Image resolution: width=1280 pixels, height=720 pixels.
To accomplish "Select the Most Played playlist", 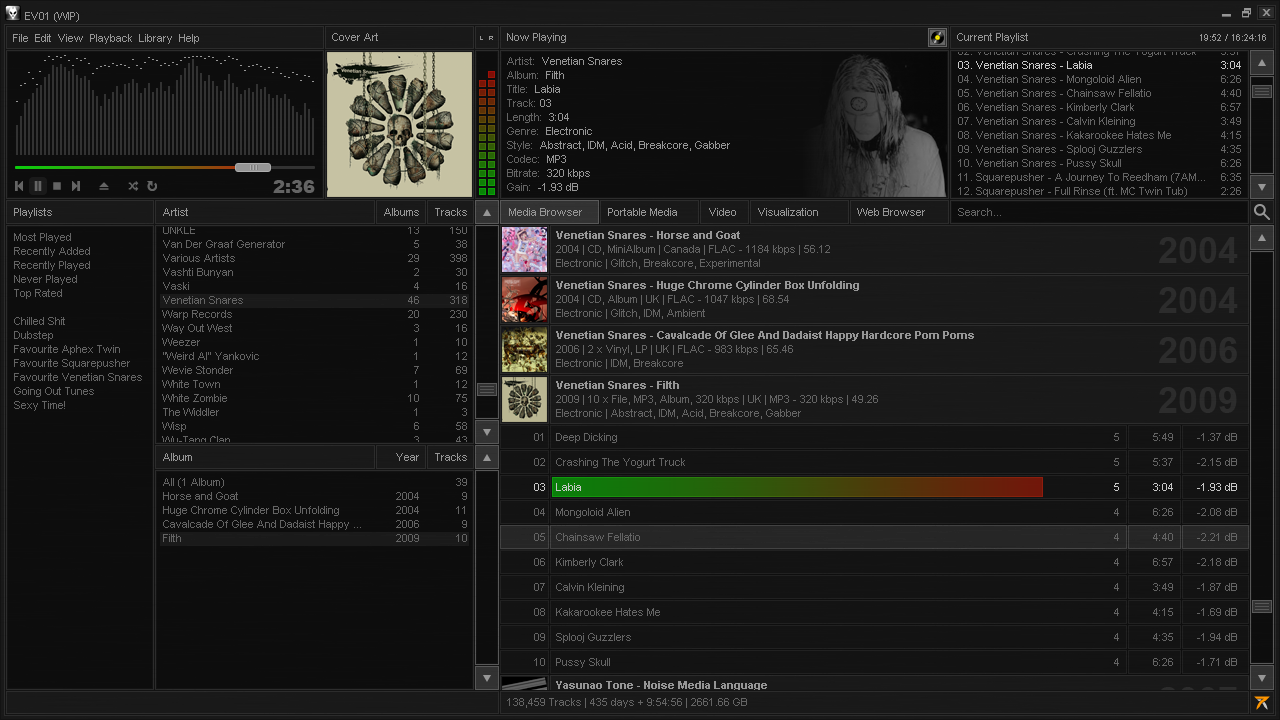I will point(42,237).
